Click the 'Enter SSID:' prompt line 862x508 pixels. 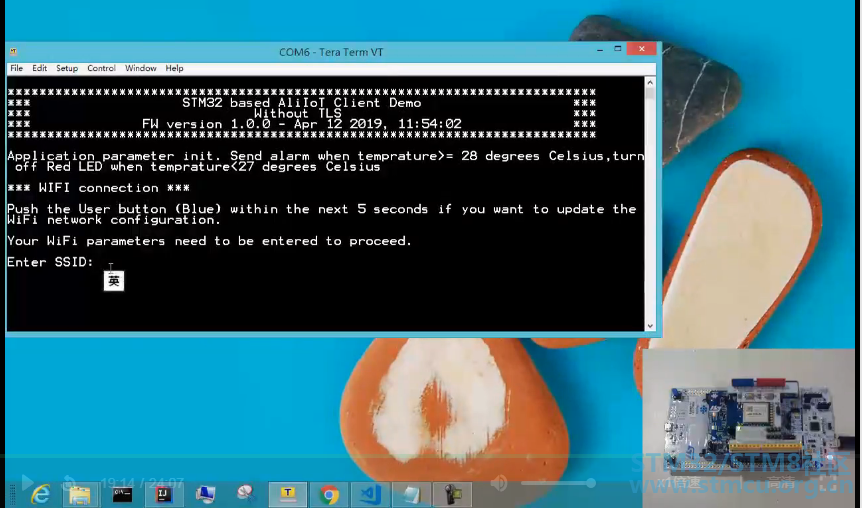click(x=51, y=262)
